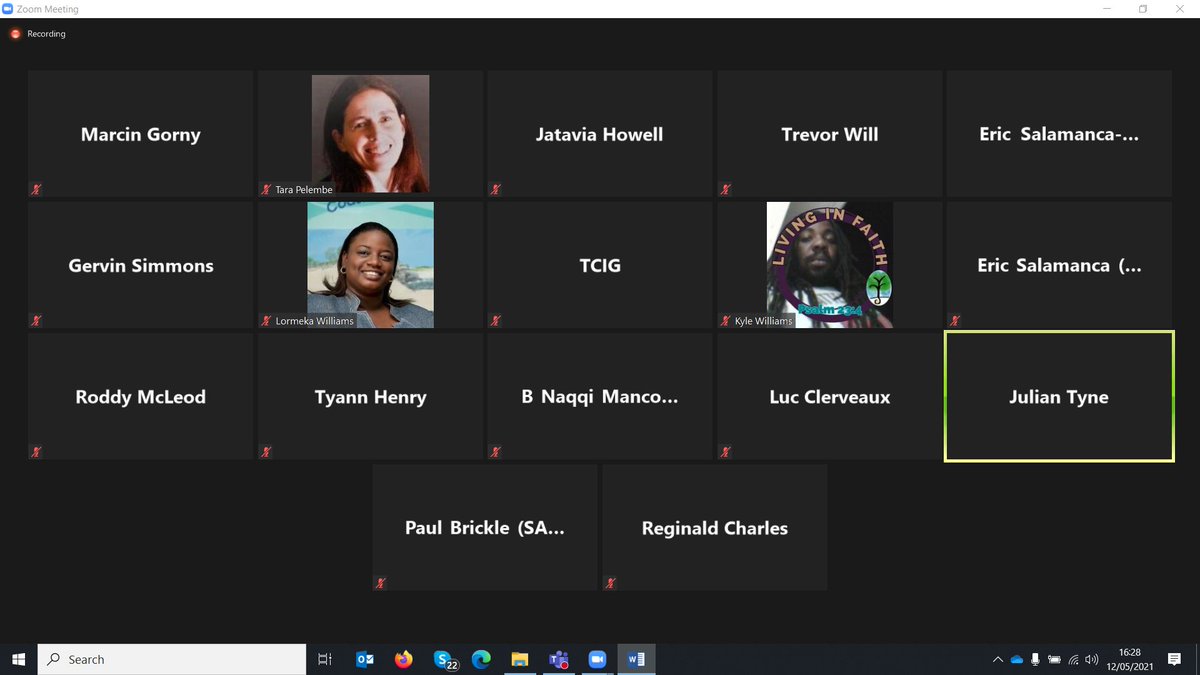Click the muted mic icon on Eric Salamanca ( tile
Screen dimensions: 1200x675
[x=956, y=321]
